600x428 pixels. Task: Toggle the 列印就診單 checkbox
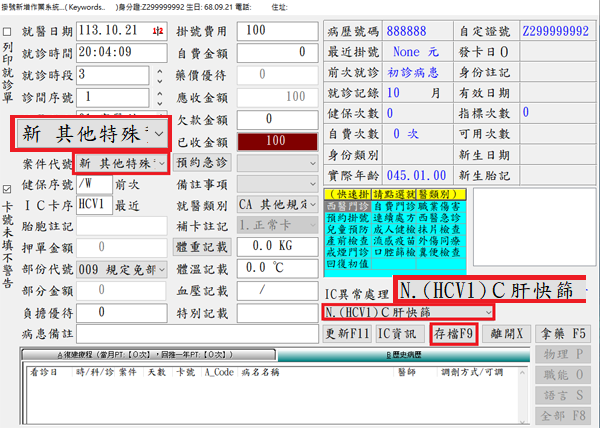point(8,32)
